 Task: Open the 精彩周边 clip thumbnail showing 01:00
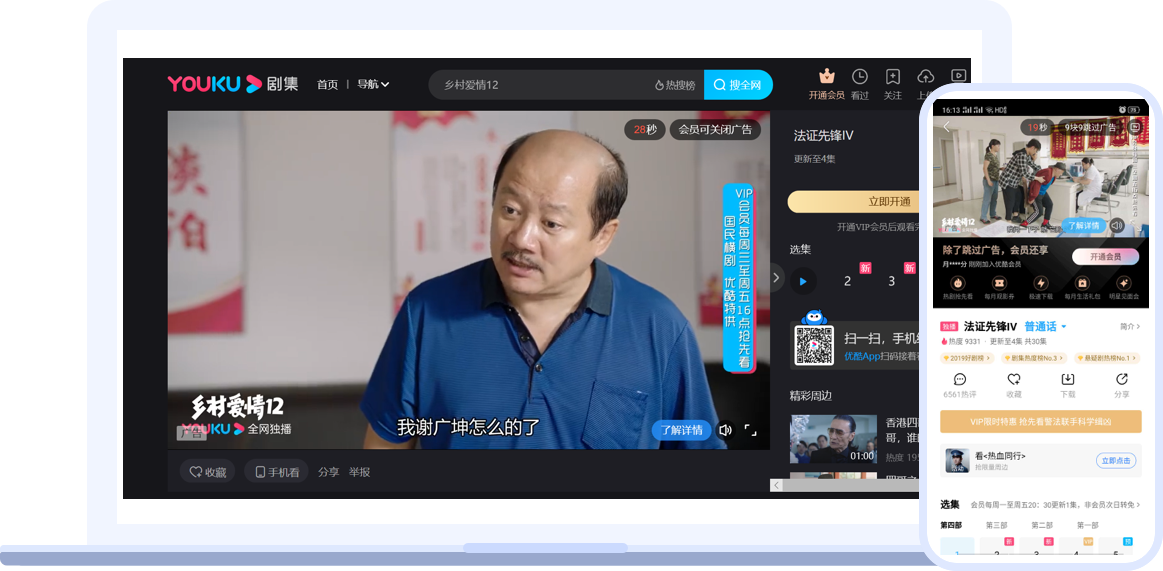834,439
